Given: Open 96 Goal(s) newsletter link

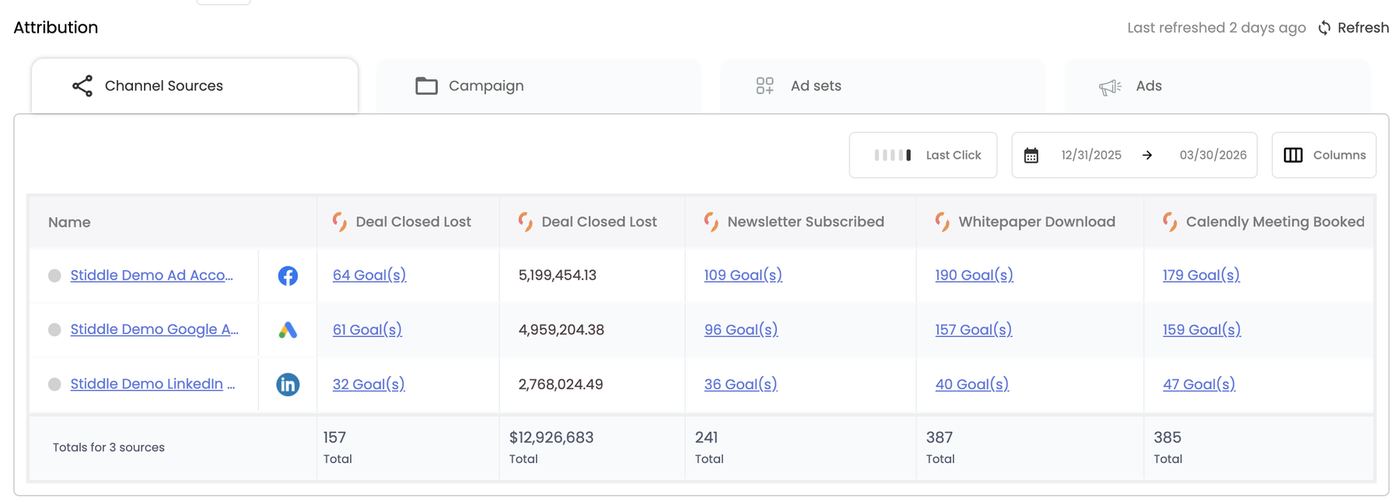Looking at the screenshot, I should [x=741, y=329].
